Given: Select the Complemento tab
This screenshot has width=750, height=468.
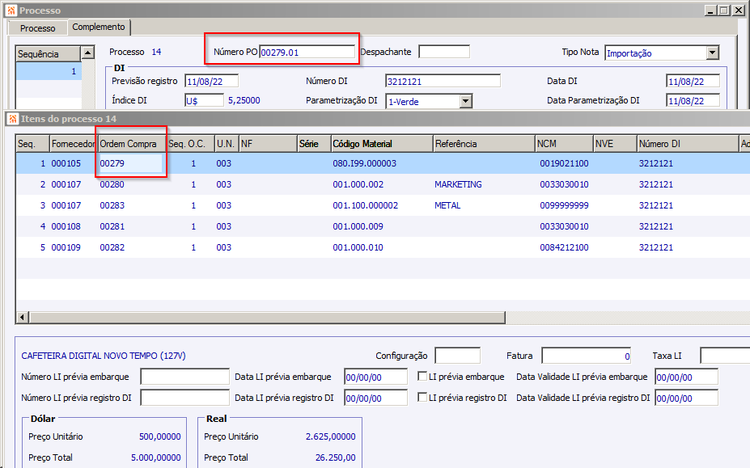Looking at the screenshot, I should [x=100, y=28].
